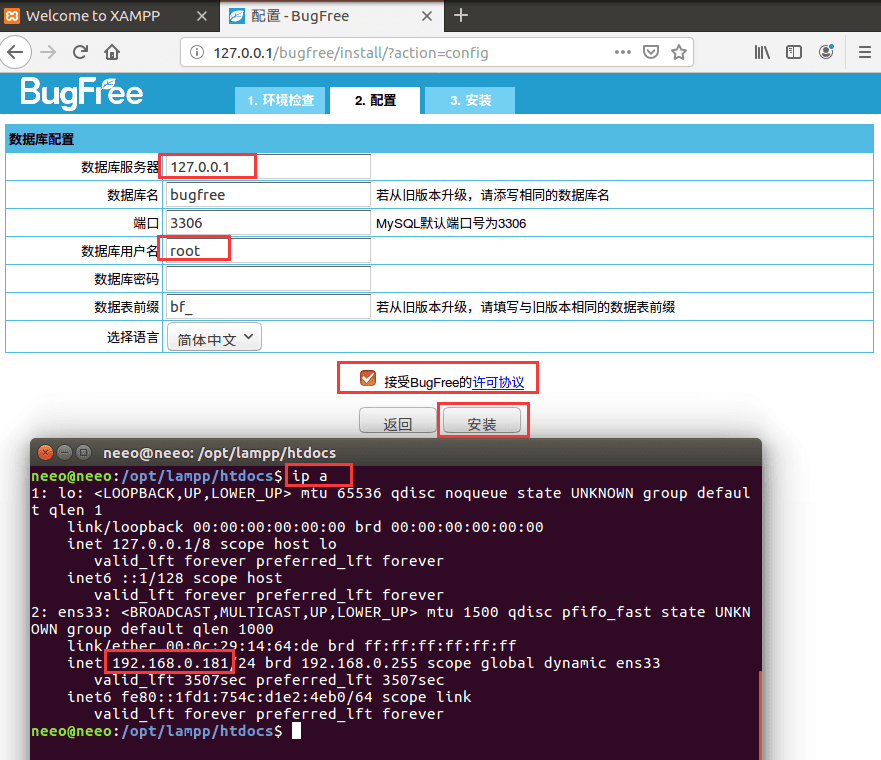Focus the 数据库用户名 field with root
This screenshot has width=881, height=760.
(268, 251)
